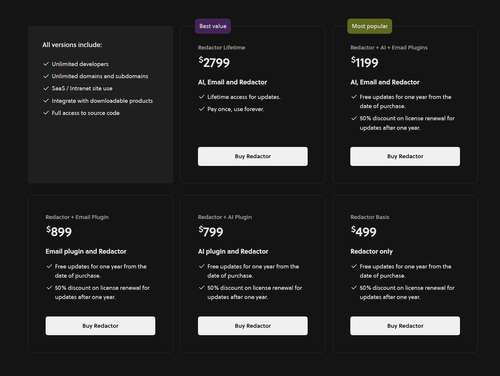Click the 50% discount checkmark in the $1199 card

tap(354, 118)
